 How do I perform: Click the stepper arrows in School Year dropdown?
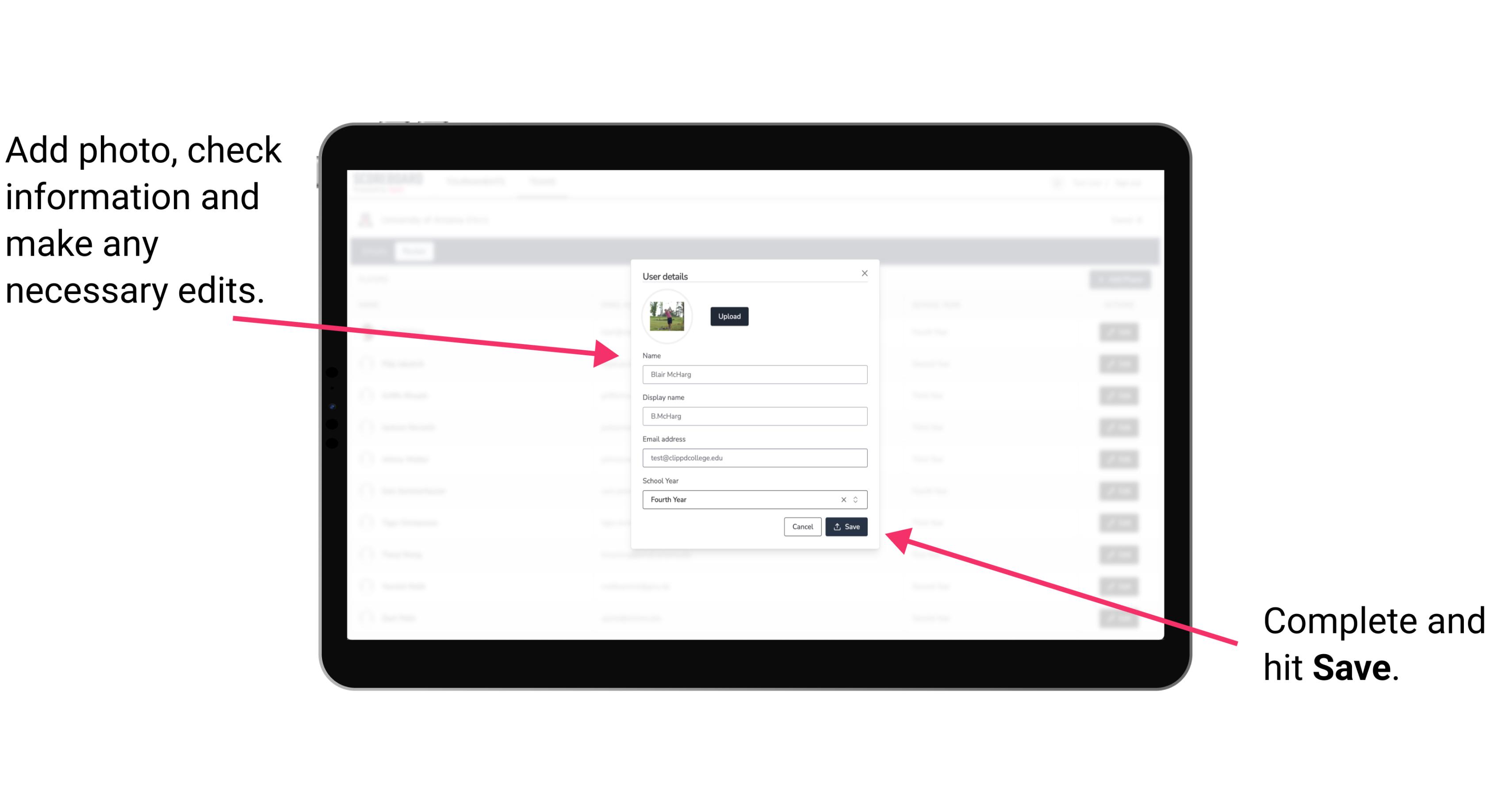point(858,500)
